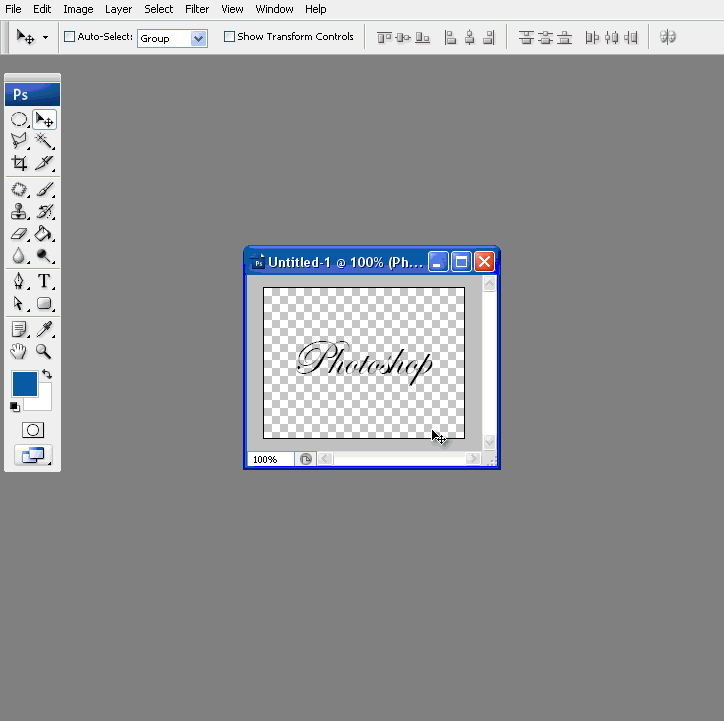
Task: Check Show Transform Controls
Action: coord(229,37)
